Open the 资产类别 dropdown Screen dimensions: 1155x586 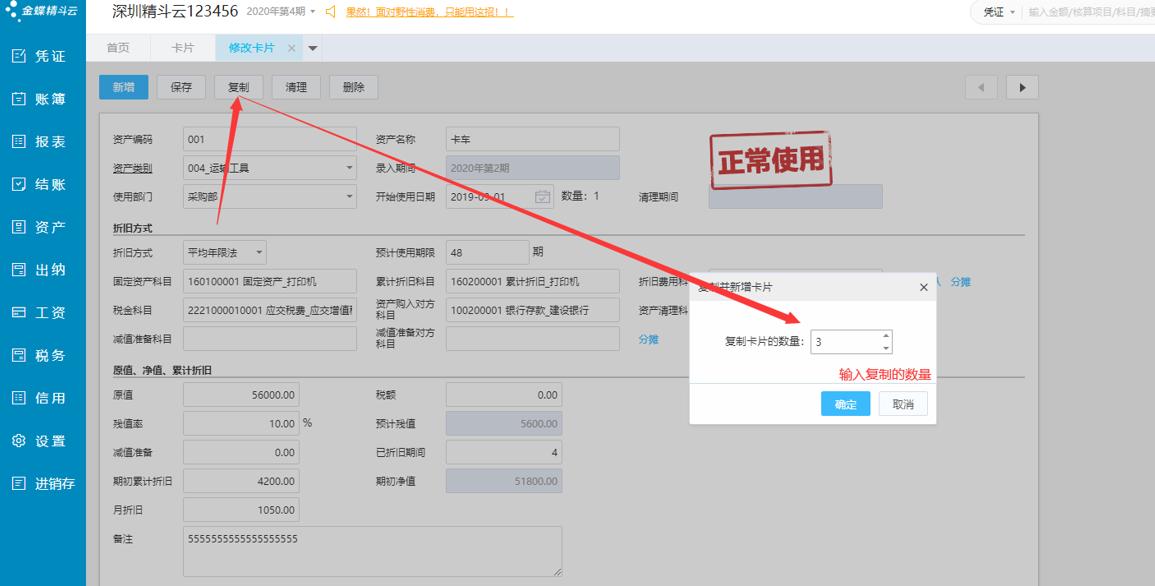348,167
